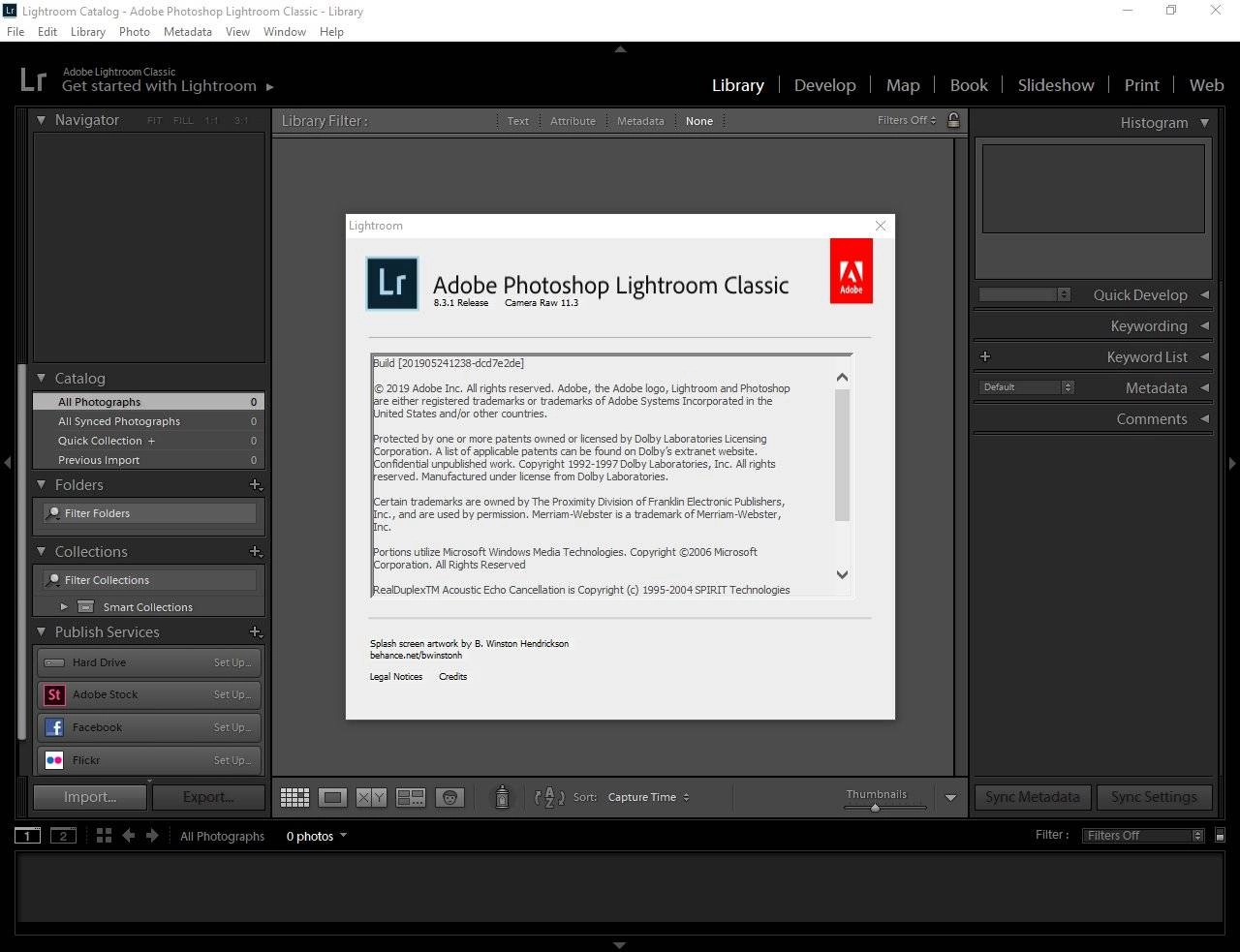The height and width of the screenshot is (952, 1240).
Task: Click the second window button 2
Action: tap(63, 836)
